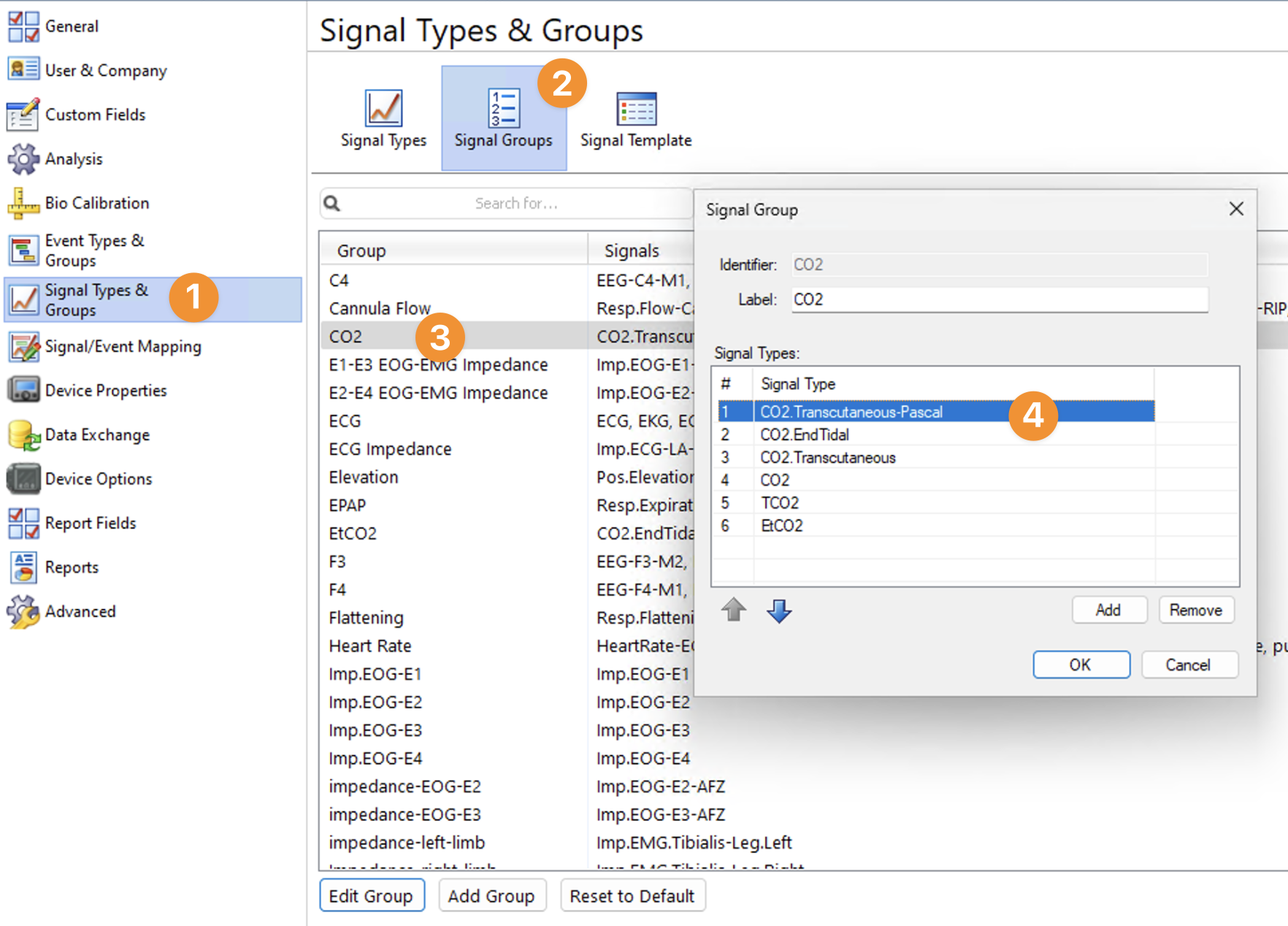This screenshot has width=1288, height=926.
Task: Select the EPAP group row
Action: 453,505
